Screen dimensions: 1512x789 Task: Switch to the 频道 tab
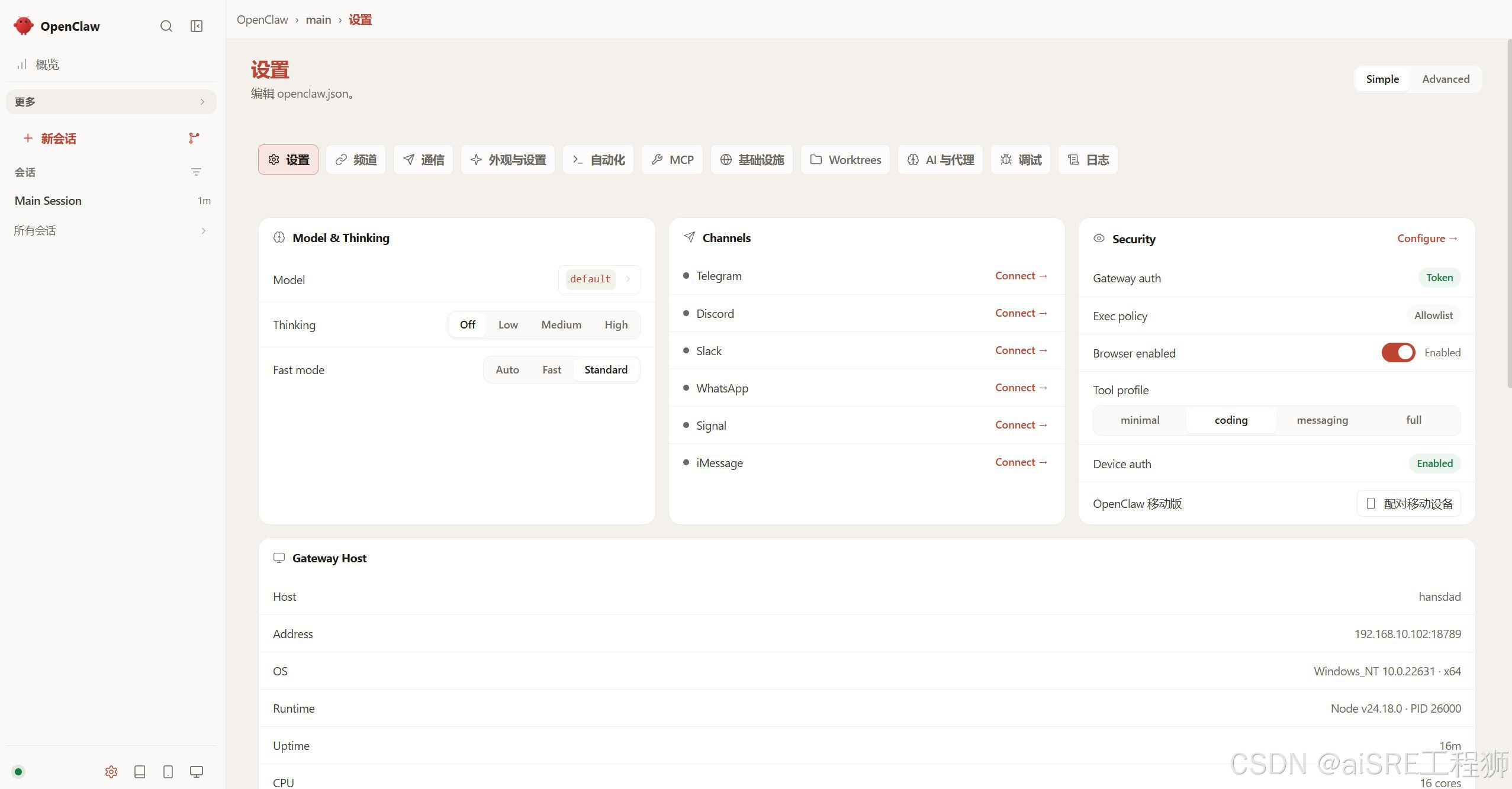(x=356, y=160)
